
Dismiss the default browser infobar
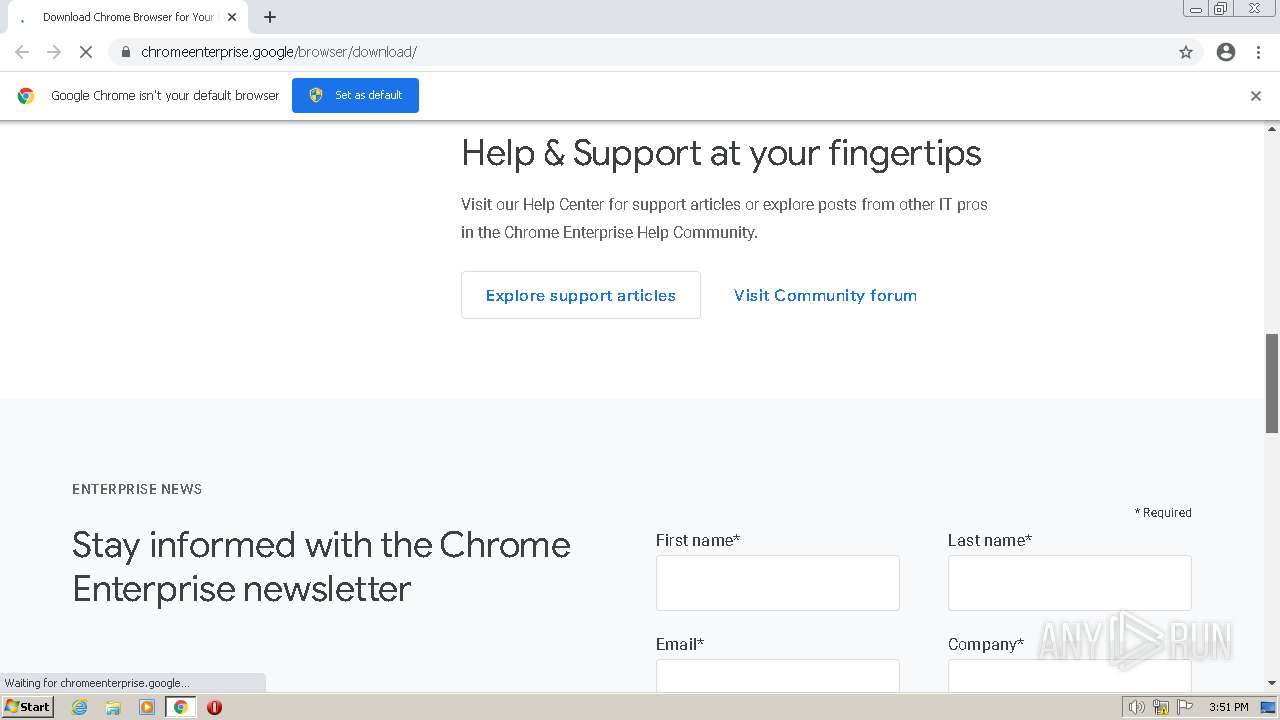(x=1256, y=96)
